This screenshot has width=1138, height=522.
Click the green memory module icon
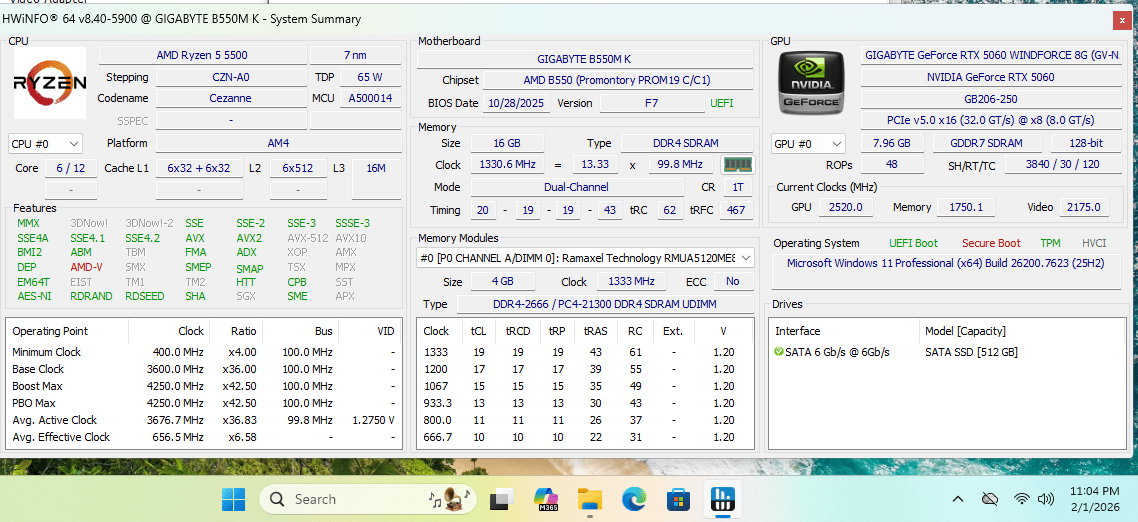[x=737, y=165]
